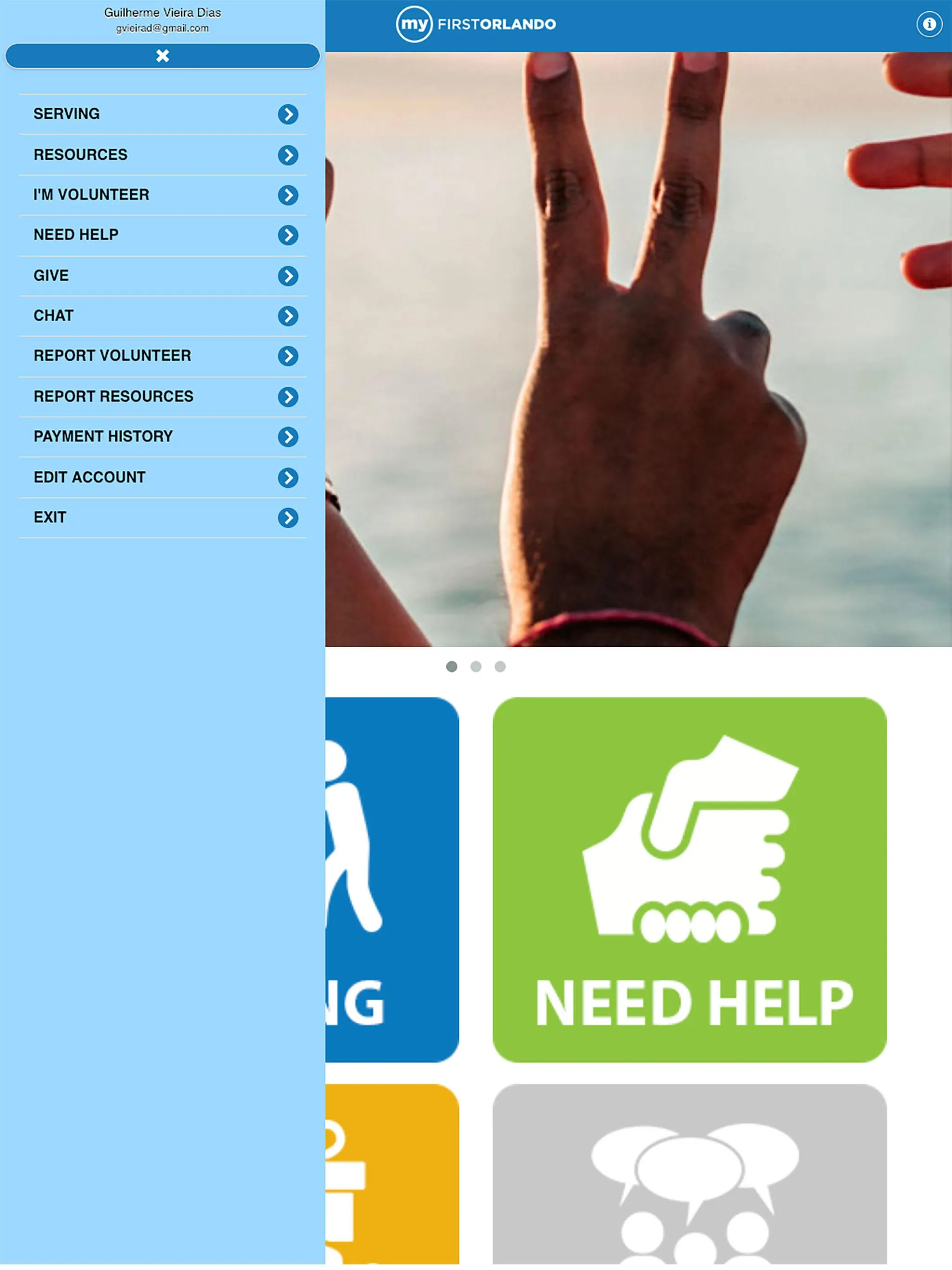
Task: Select the NEED HELP menu option
Action: click(x=163, y=234)
